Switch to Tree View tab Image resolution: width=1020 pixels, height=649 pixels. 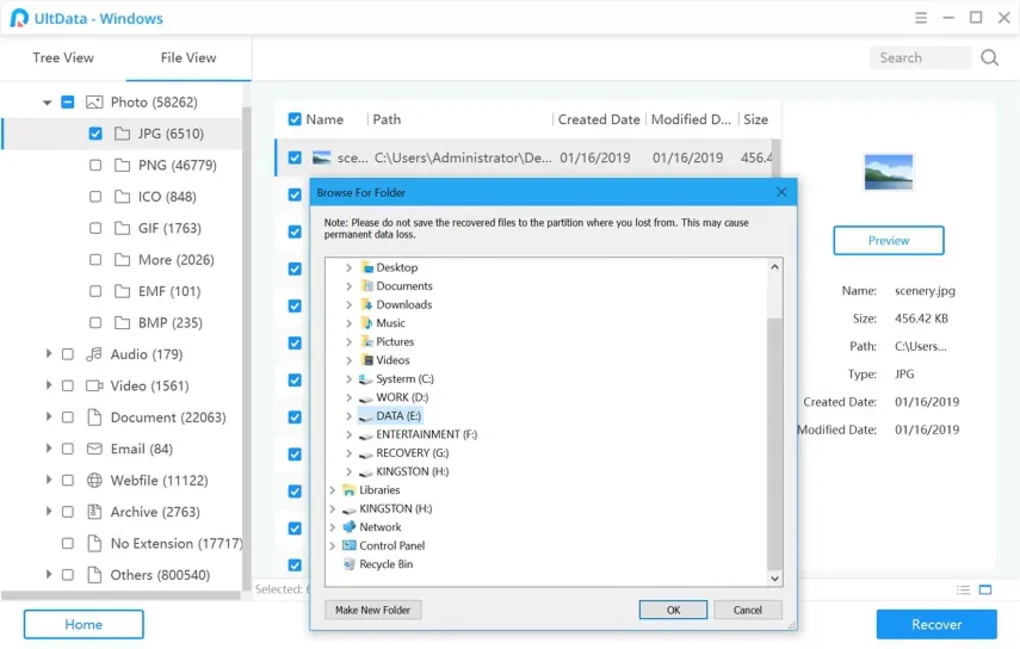[x=62, y=58]
